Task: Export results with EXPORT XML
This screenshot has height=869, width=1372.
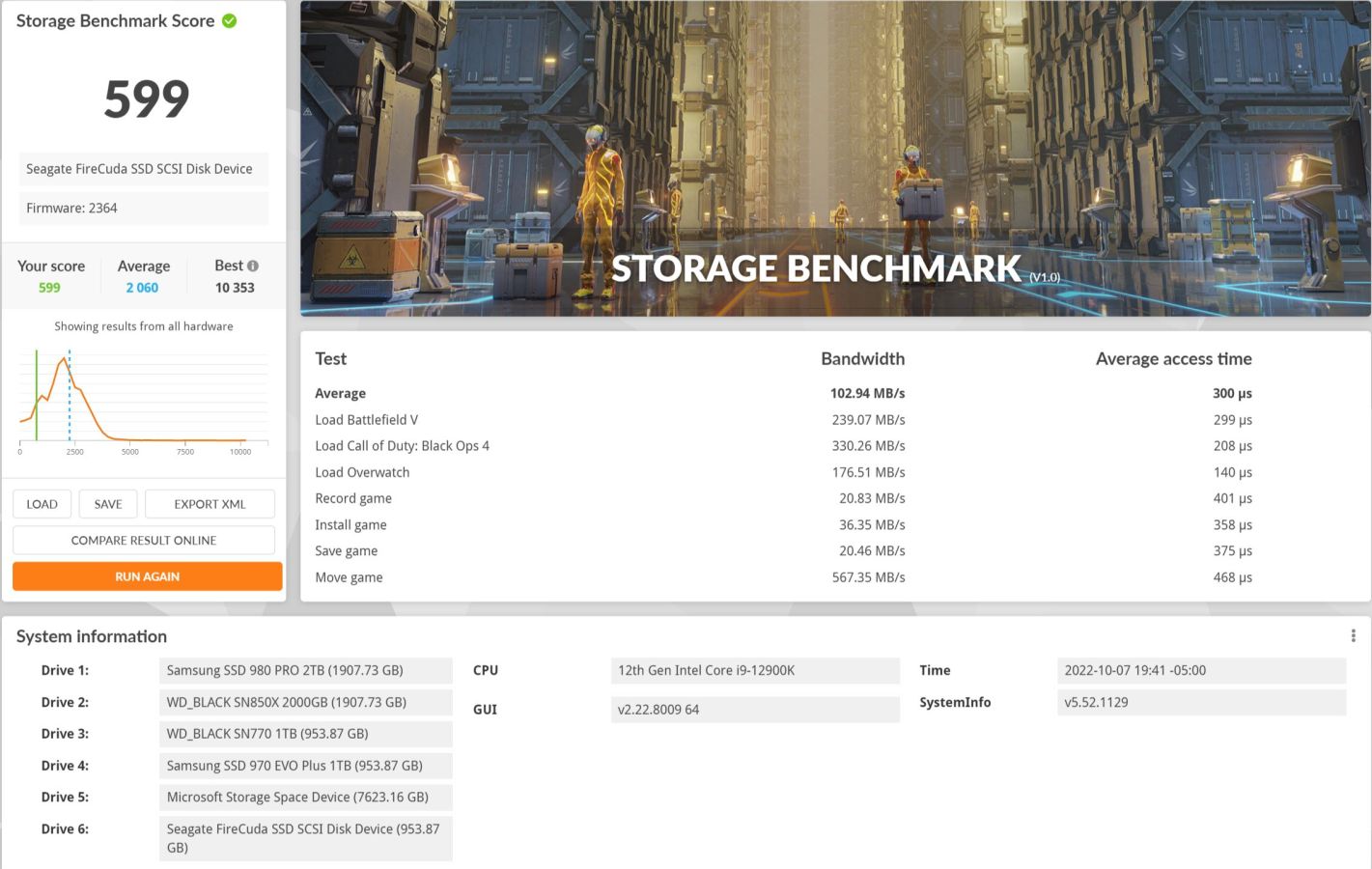Action: (x=210, y=504)
